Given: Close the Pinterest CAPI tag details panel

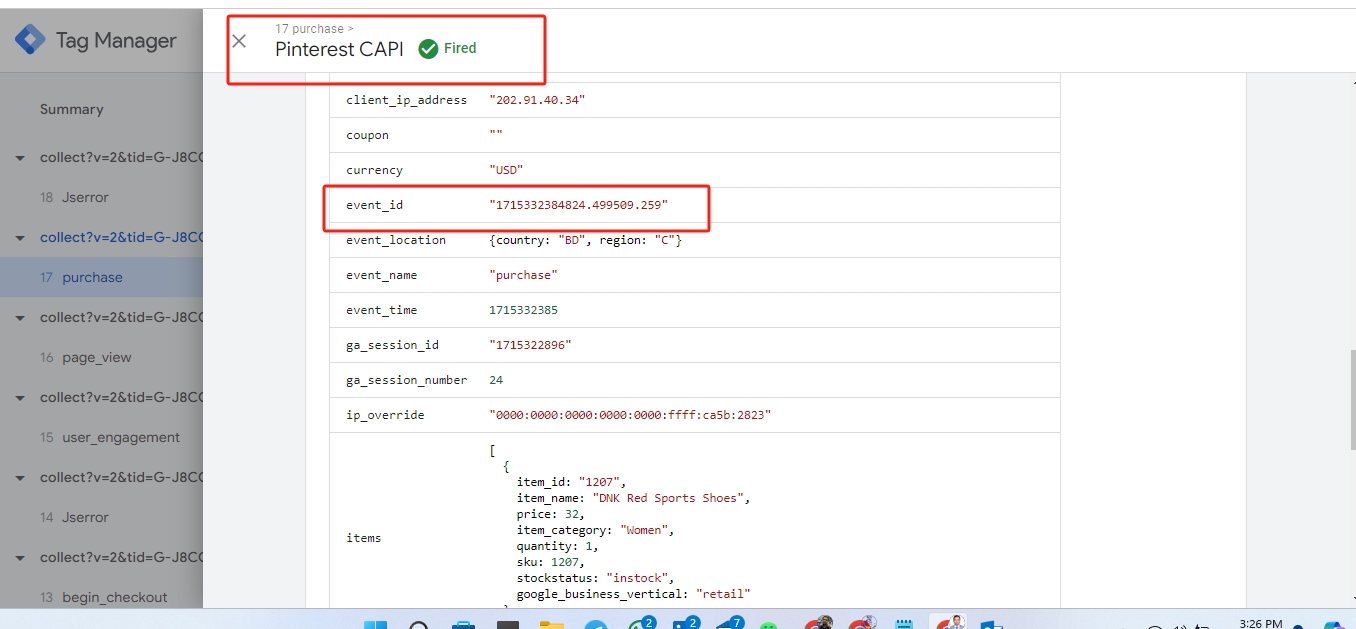Looking at the screenshot, I should point(239,41).
